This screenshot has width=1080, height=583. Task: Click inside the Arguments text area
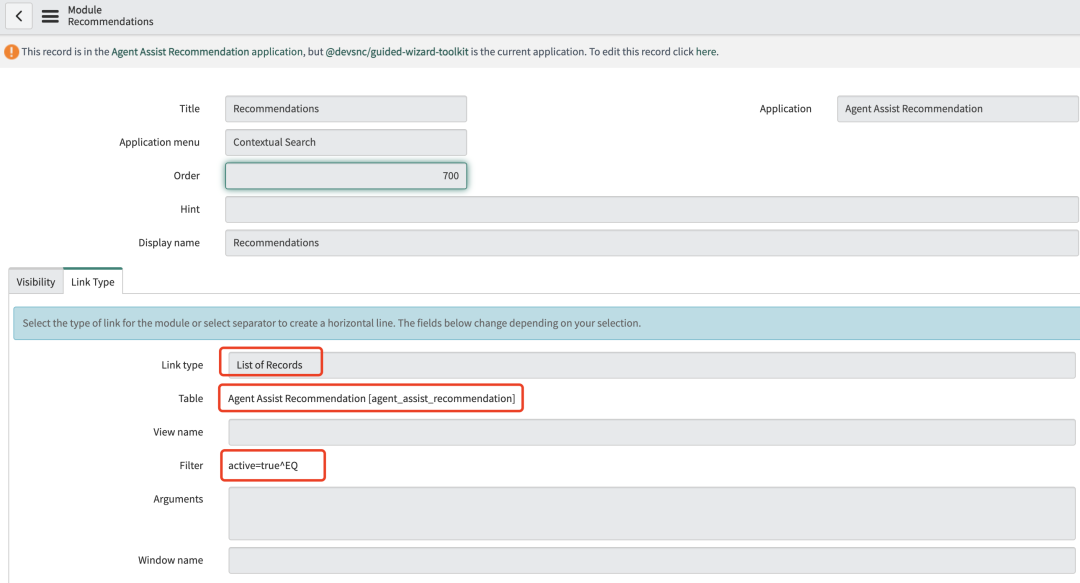coord(651,512)
